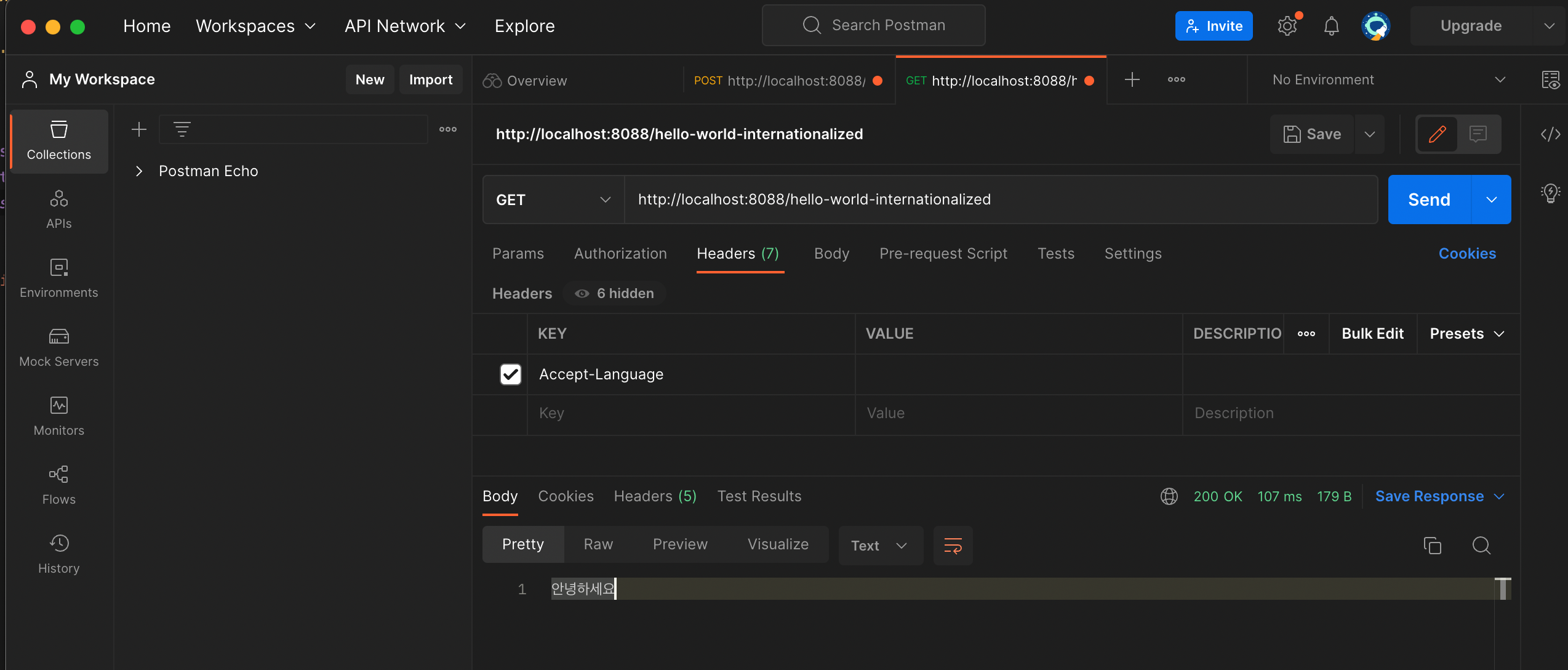Open a new request tab
1568x670 pixels.
1132,79
